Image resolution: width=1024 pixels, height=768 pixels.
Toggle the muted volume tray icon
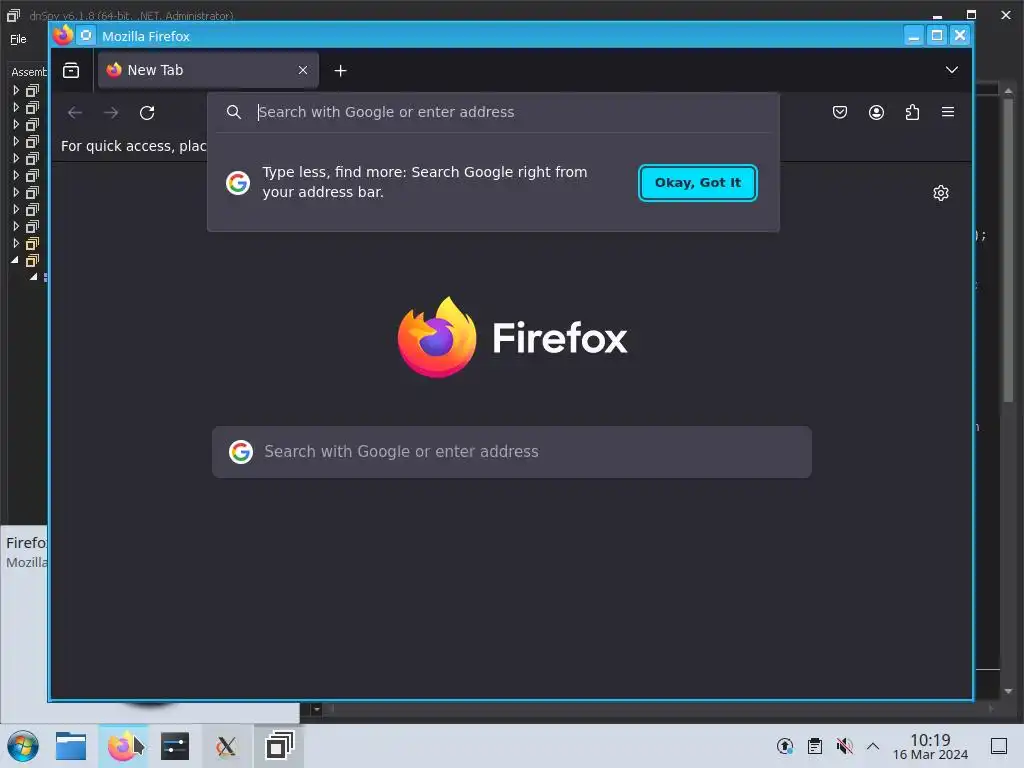click(x=844, y=746)
